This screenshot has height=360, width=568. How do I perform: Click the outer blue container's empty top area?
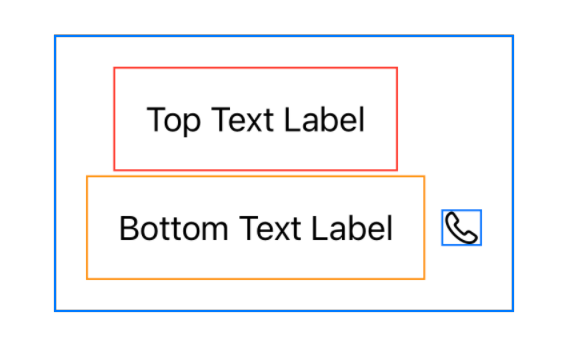[x=284, y=51]
